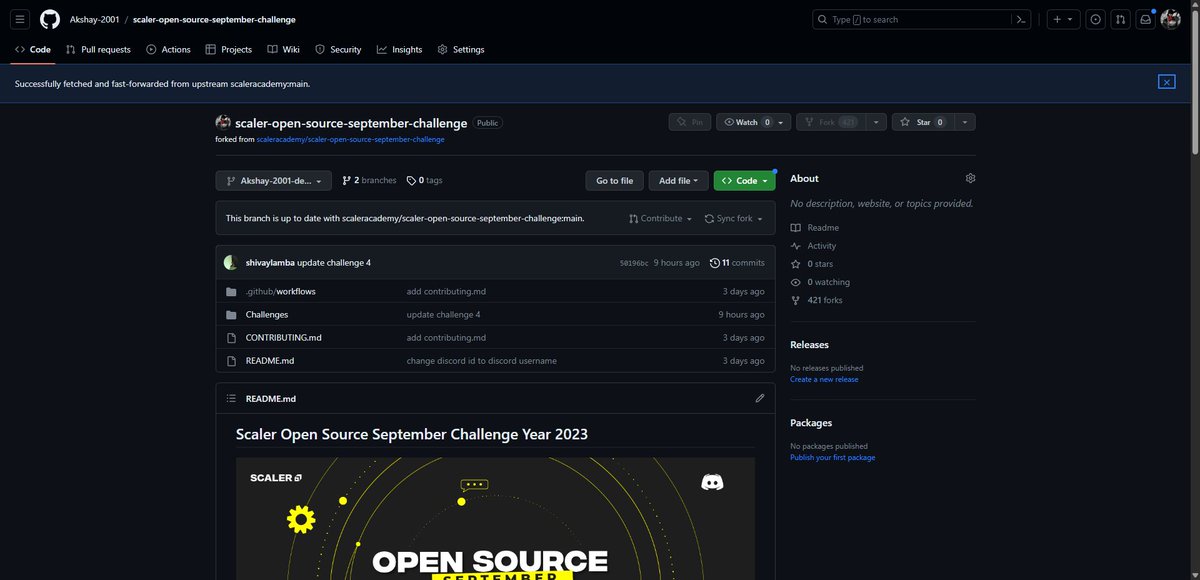This screenshot has width=1200, height=580.
Task: Go to the GitHub homepage logo
Action: [x=50, y=19]
